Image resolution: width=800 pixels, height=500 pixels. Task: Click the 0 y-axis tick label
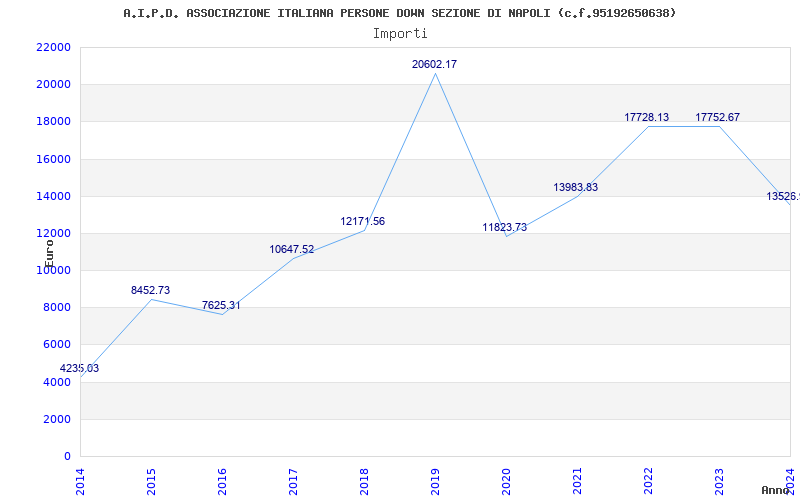pyautogui.click(x=67, y=457)
